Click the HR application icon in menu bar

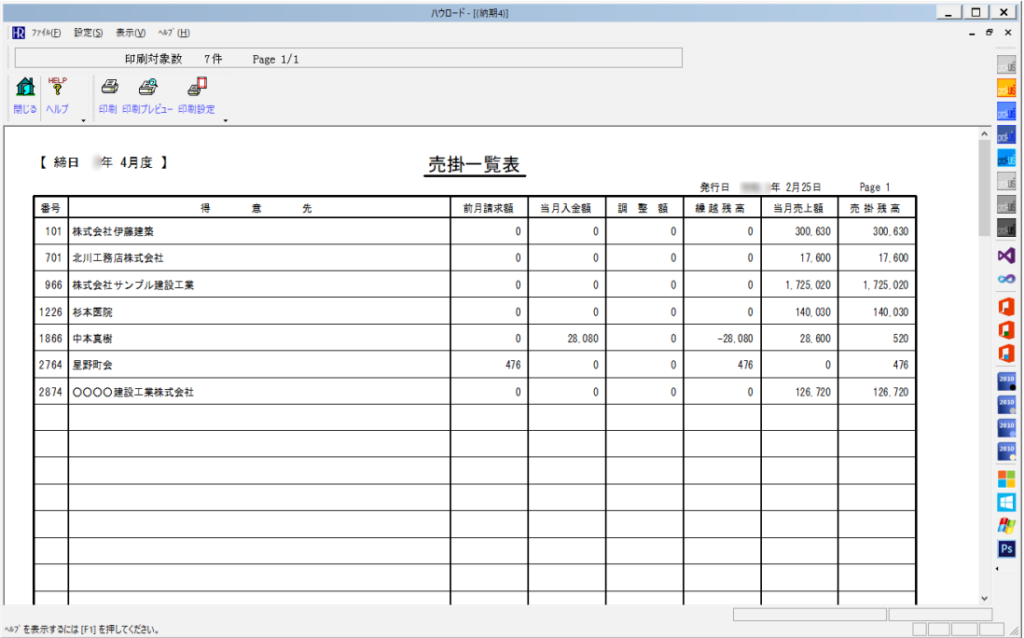tap(17, 33)
